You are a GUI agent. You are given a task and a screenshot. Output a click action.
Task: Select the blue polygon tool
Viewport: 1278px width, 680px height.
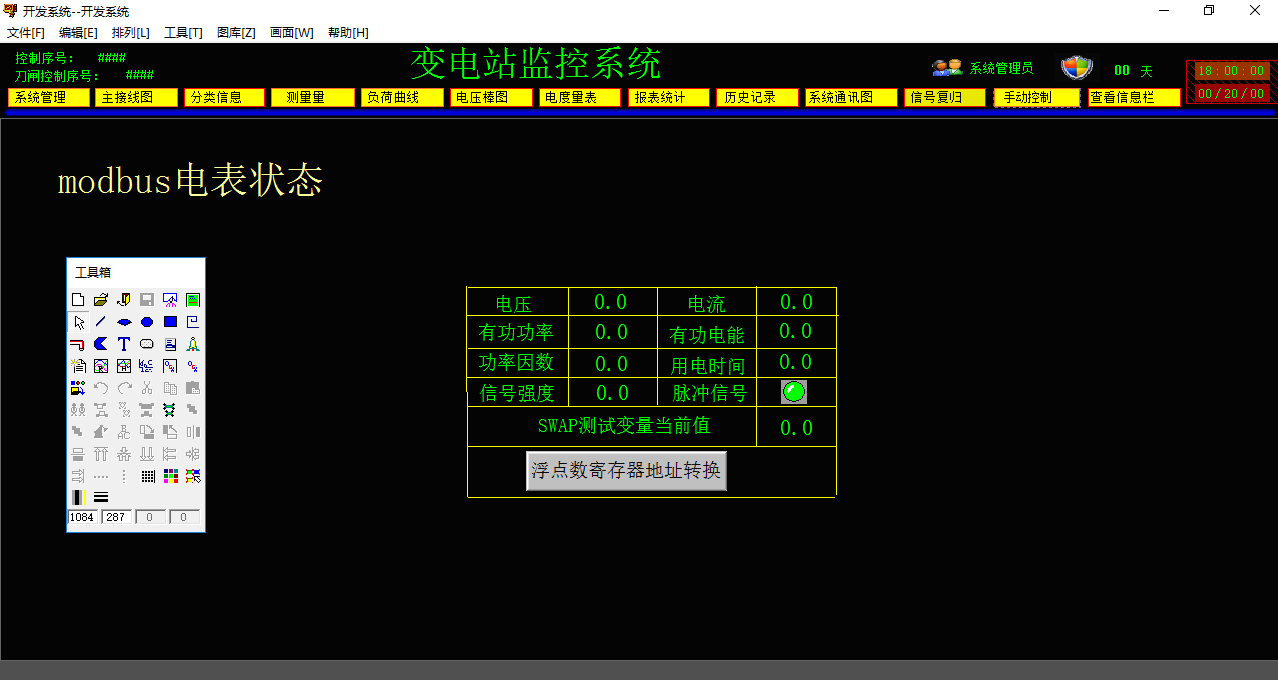click(x=101, y=344)
